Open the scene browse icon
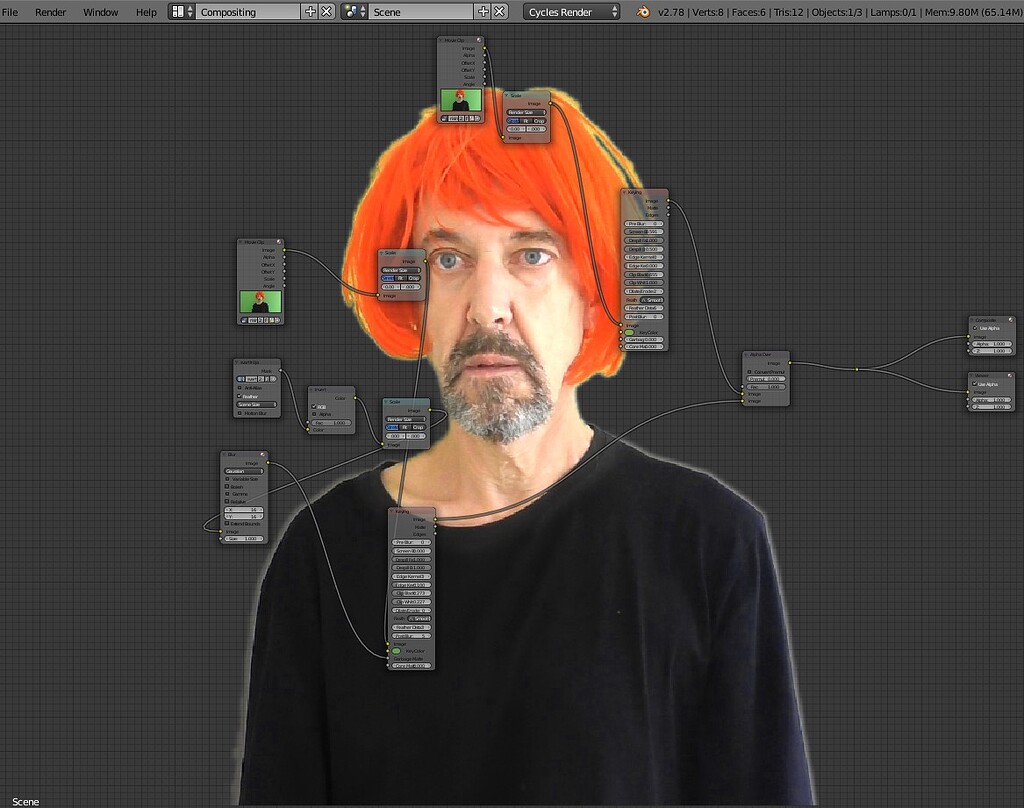Screen dimensions: 1024x808 [x=355, y=12]
